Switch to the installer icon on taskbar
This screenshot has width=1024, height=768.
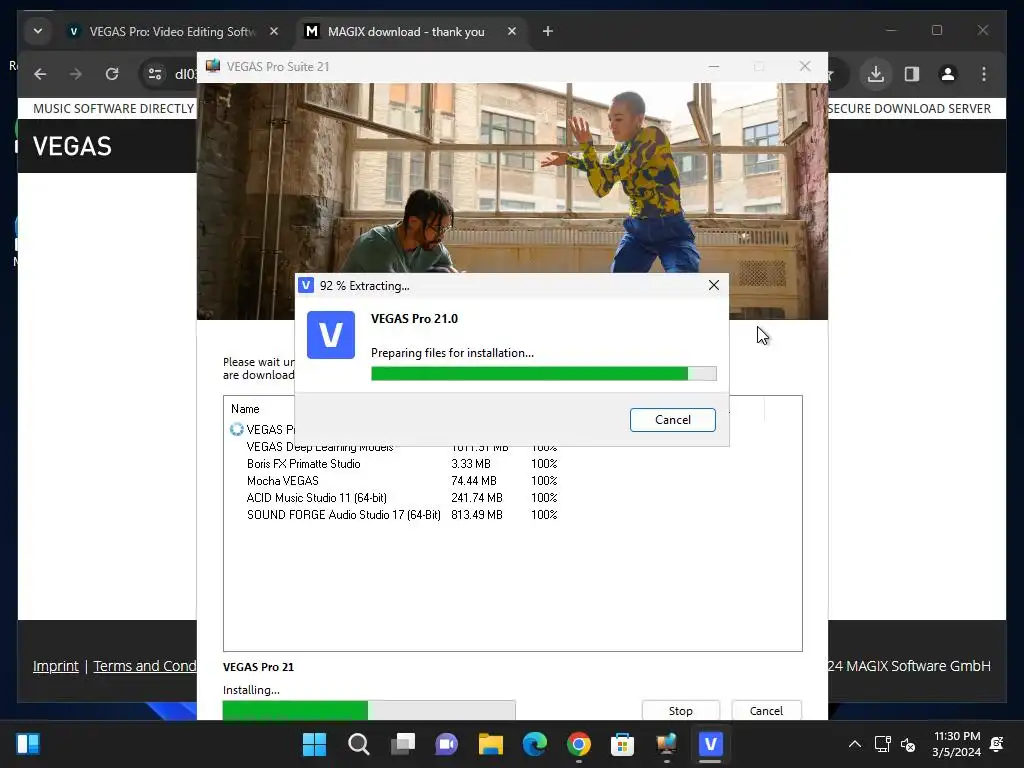coord(666,744)
